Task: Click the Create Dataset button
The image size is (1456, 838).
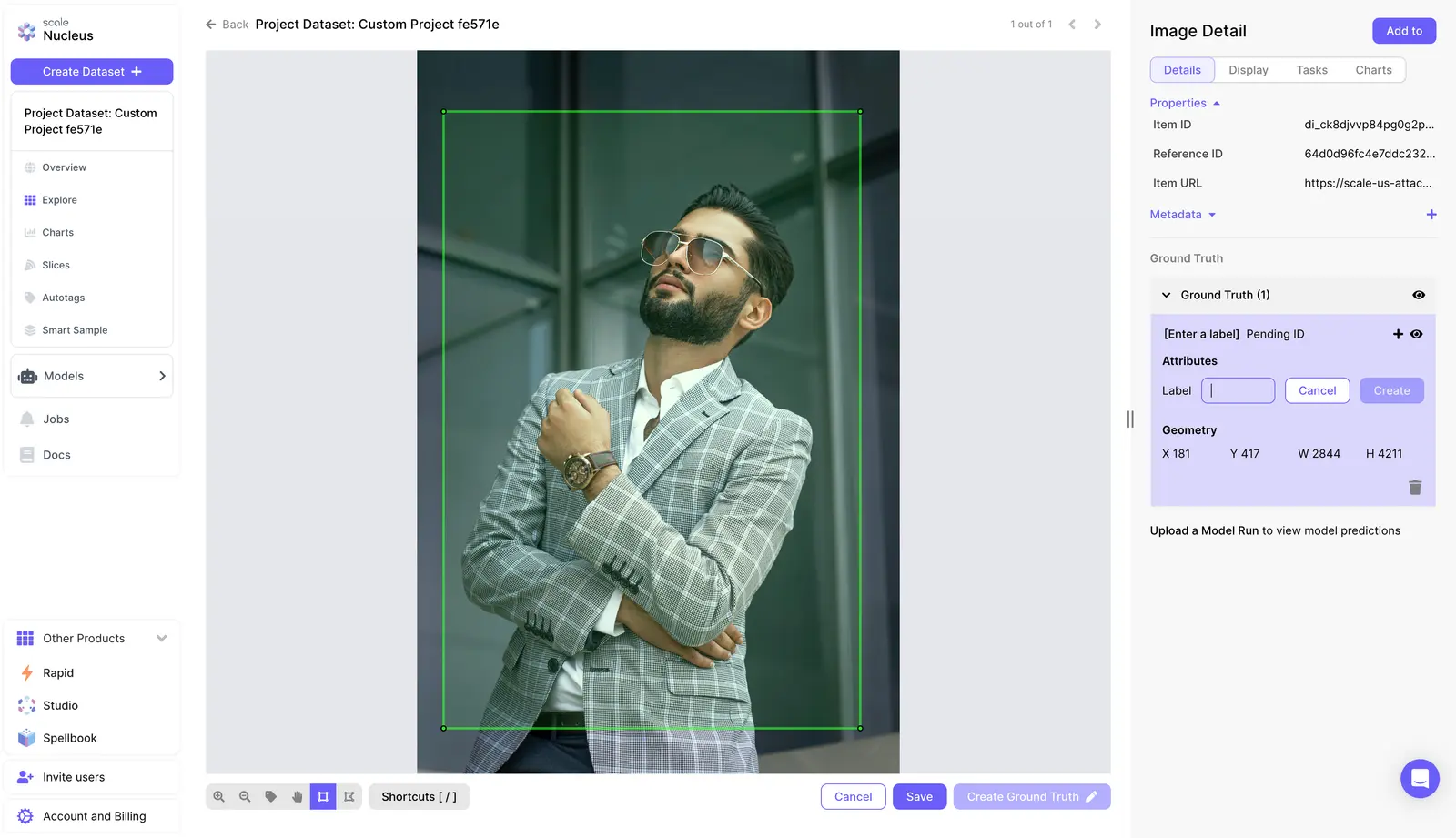Action: [x=91, y=71]
